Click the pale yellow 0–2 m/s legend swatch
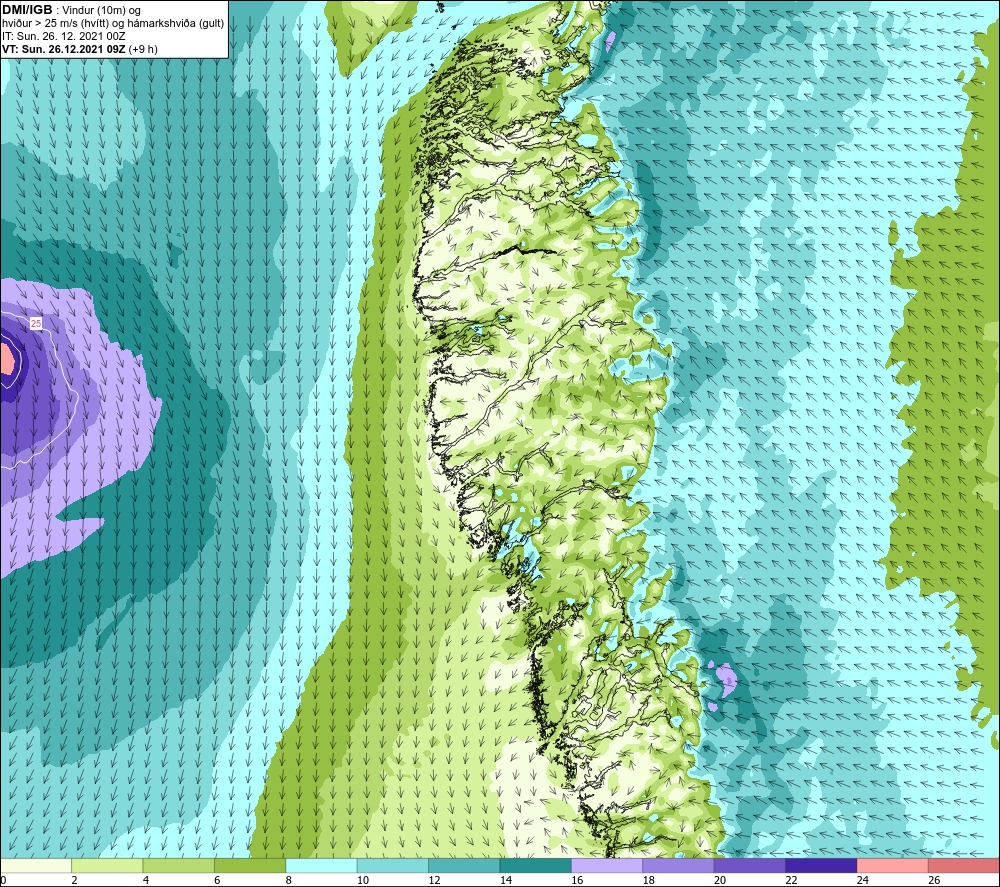1000x887 pixels. click(x=36, y=865)
